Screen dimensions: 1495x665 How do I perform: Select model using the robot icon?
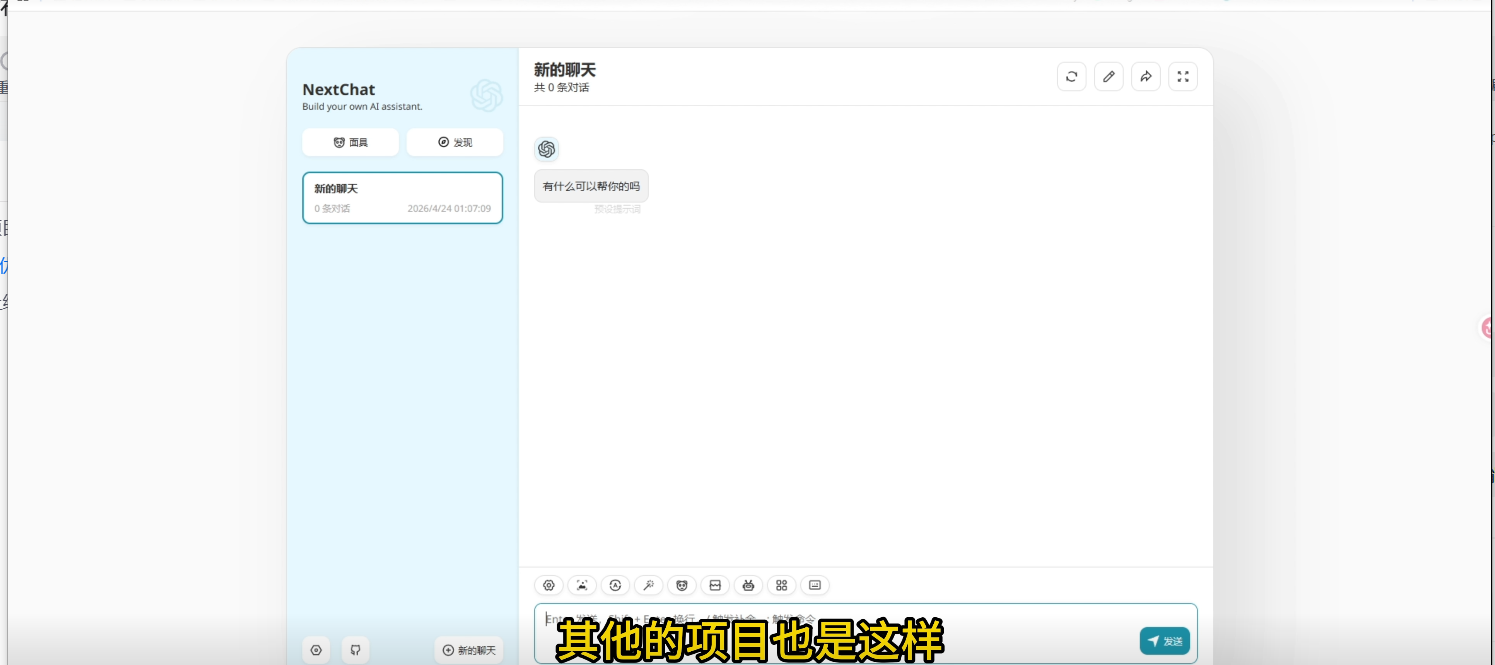point(748,585)
